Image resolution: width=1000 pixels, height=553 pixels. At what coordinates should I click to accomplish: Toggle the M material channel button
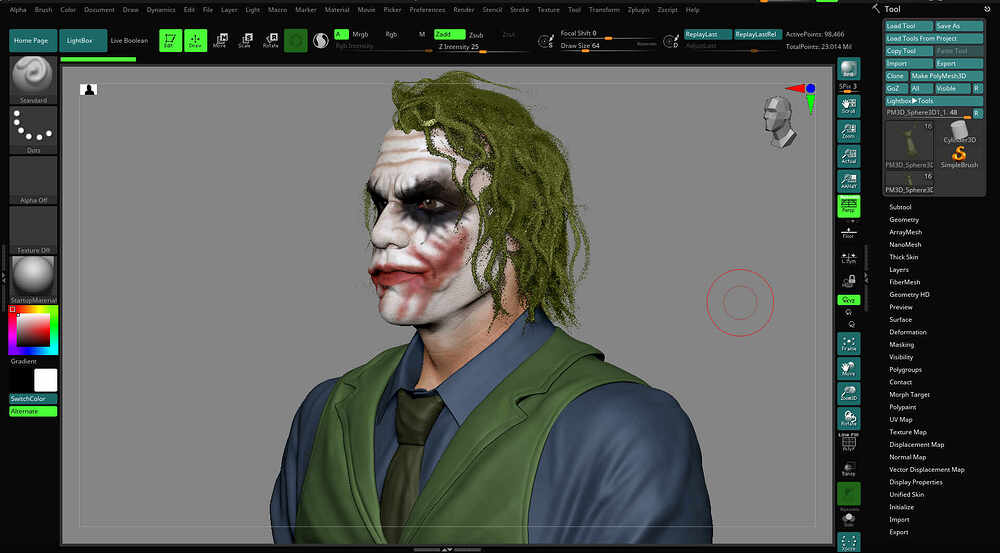point(422,34)
